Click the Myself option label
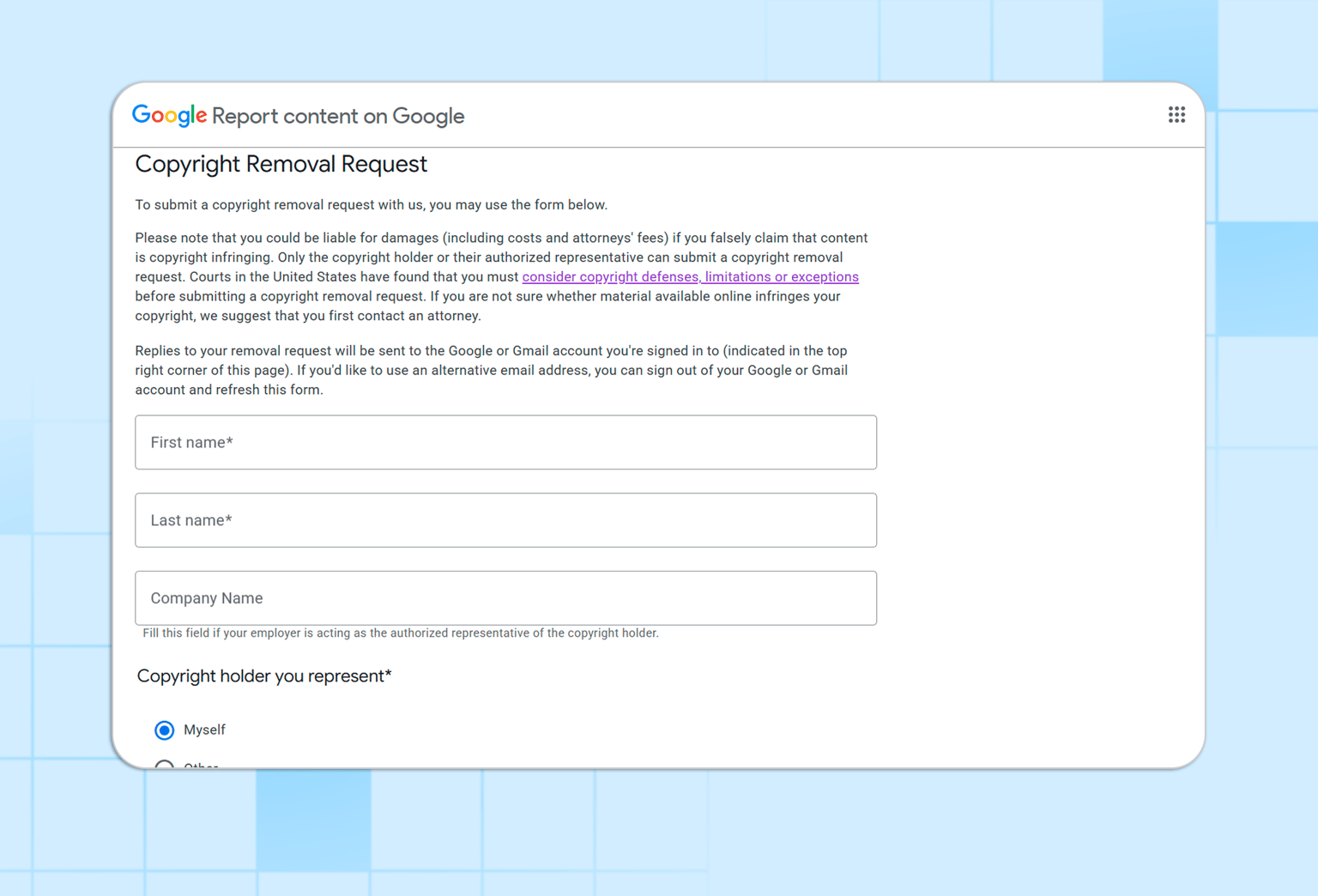Screen dimensions: 1318x896 [204, 730]
